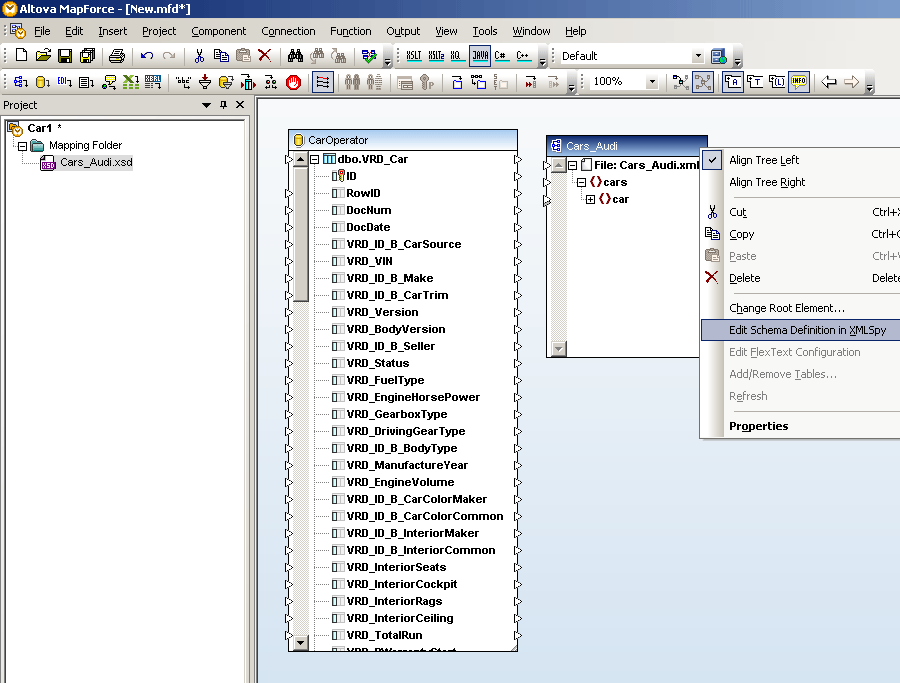The height and width of the screenshot is (683, 900).
Task: Save the current mapping
Action: point(65,56)
